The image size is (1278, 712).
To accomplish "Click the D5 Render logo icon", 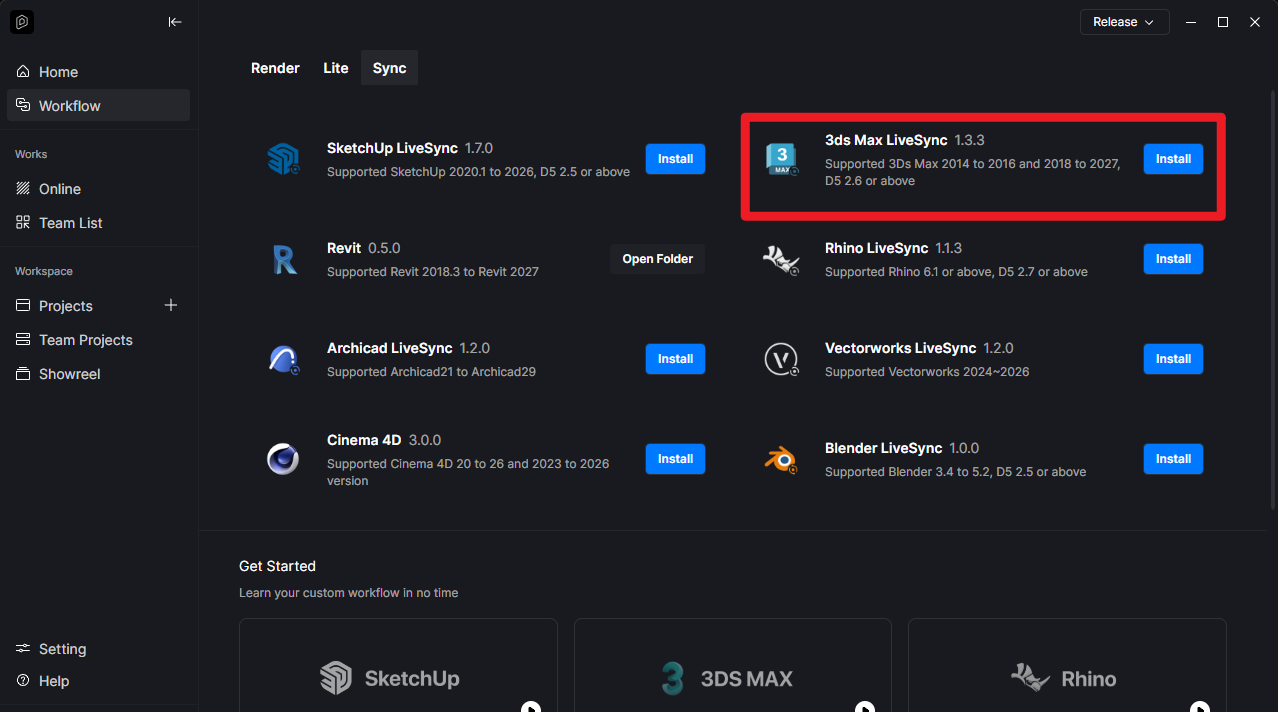I will (x=22, y=21).
